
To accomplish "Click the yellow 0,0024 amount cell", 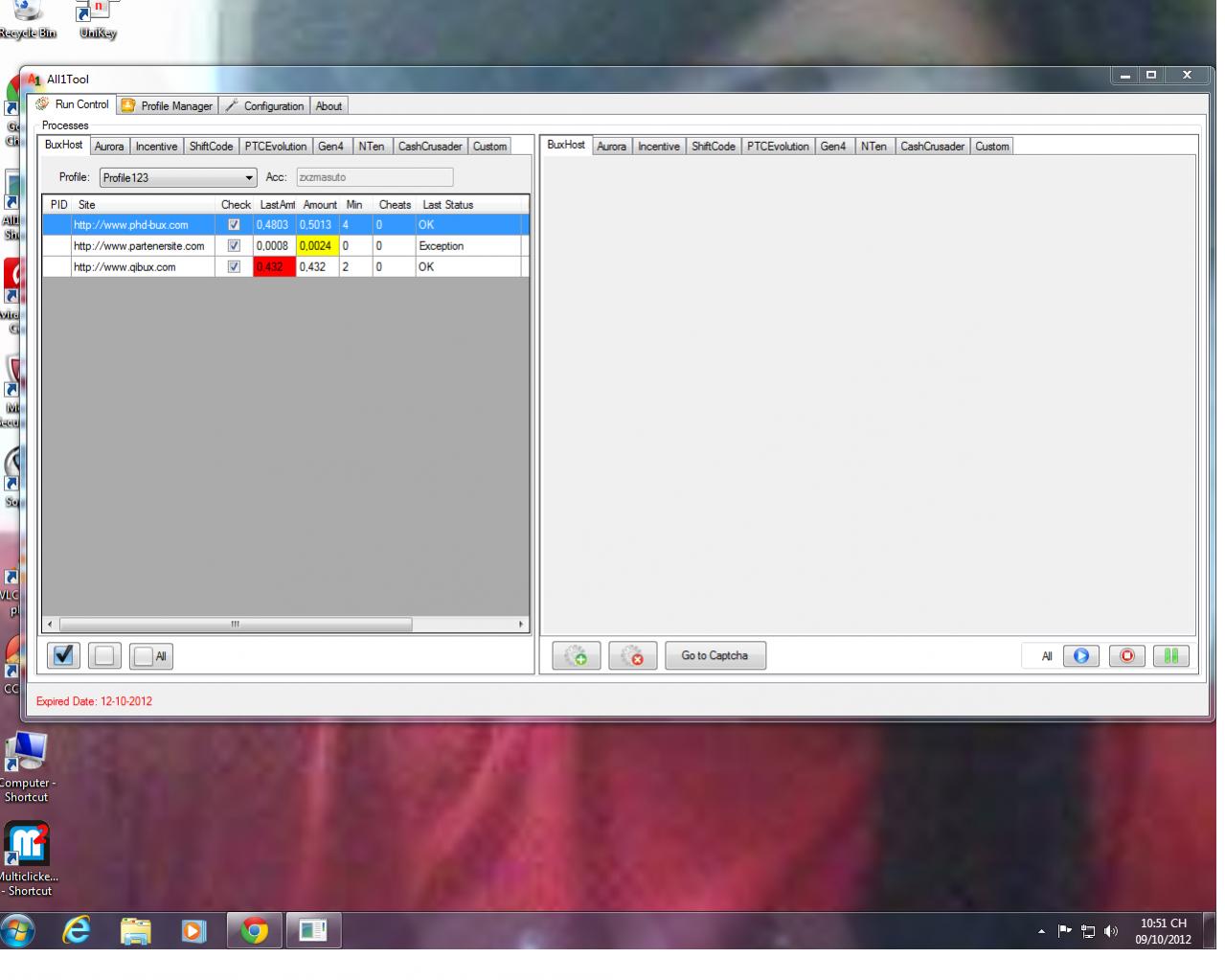I will pyautogui.click(x=318, y=245).
